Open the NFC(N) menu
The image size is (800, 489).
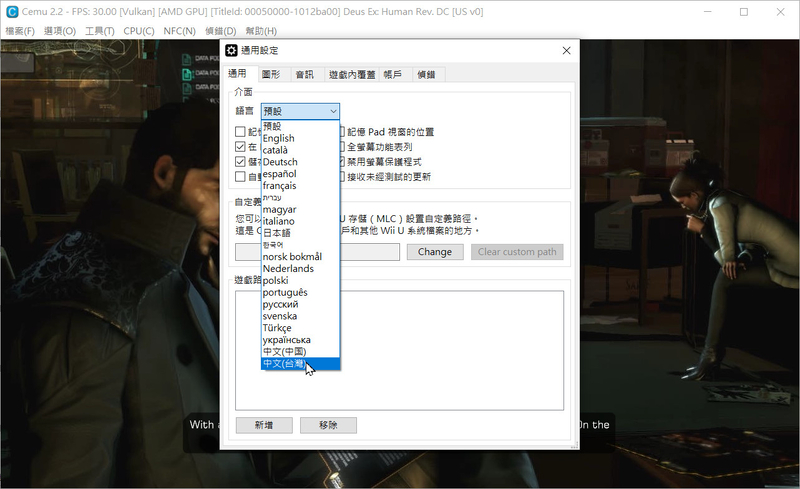(180, 31)
